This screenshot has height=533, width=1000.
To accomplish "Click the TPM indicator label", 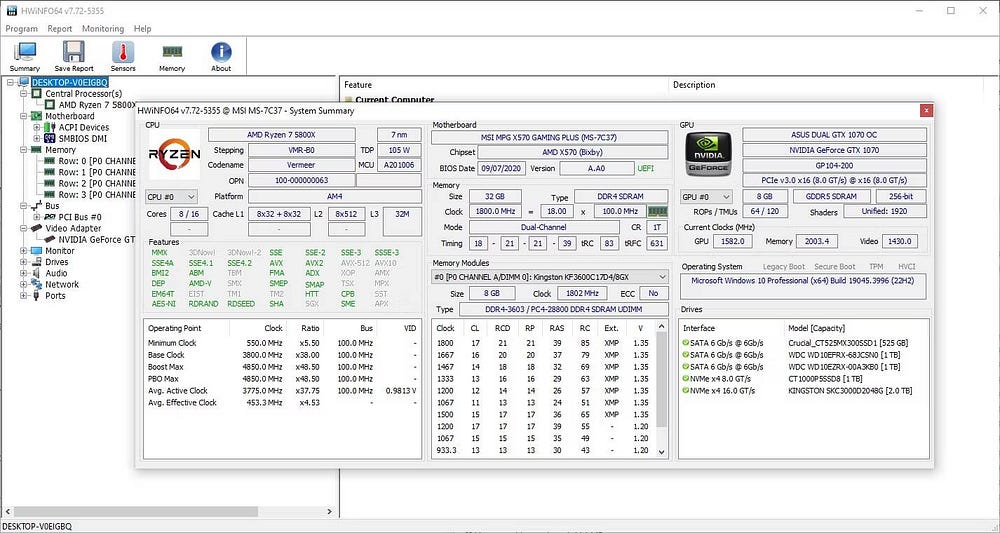I will coord(876,266).
